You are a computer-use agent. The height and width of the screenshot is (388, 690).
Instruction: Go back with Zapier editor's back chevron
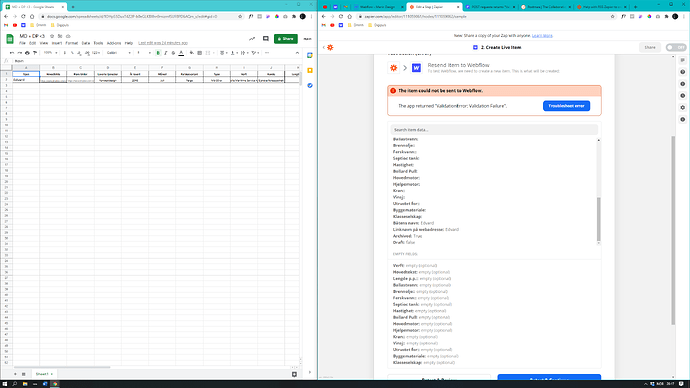[323, 47]
